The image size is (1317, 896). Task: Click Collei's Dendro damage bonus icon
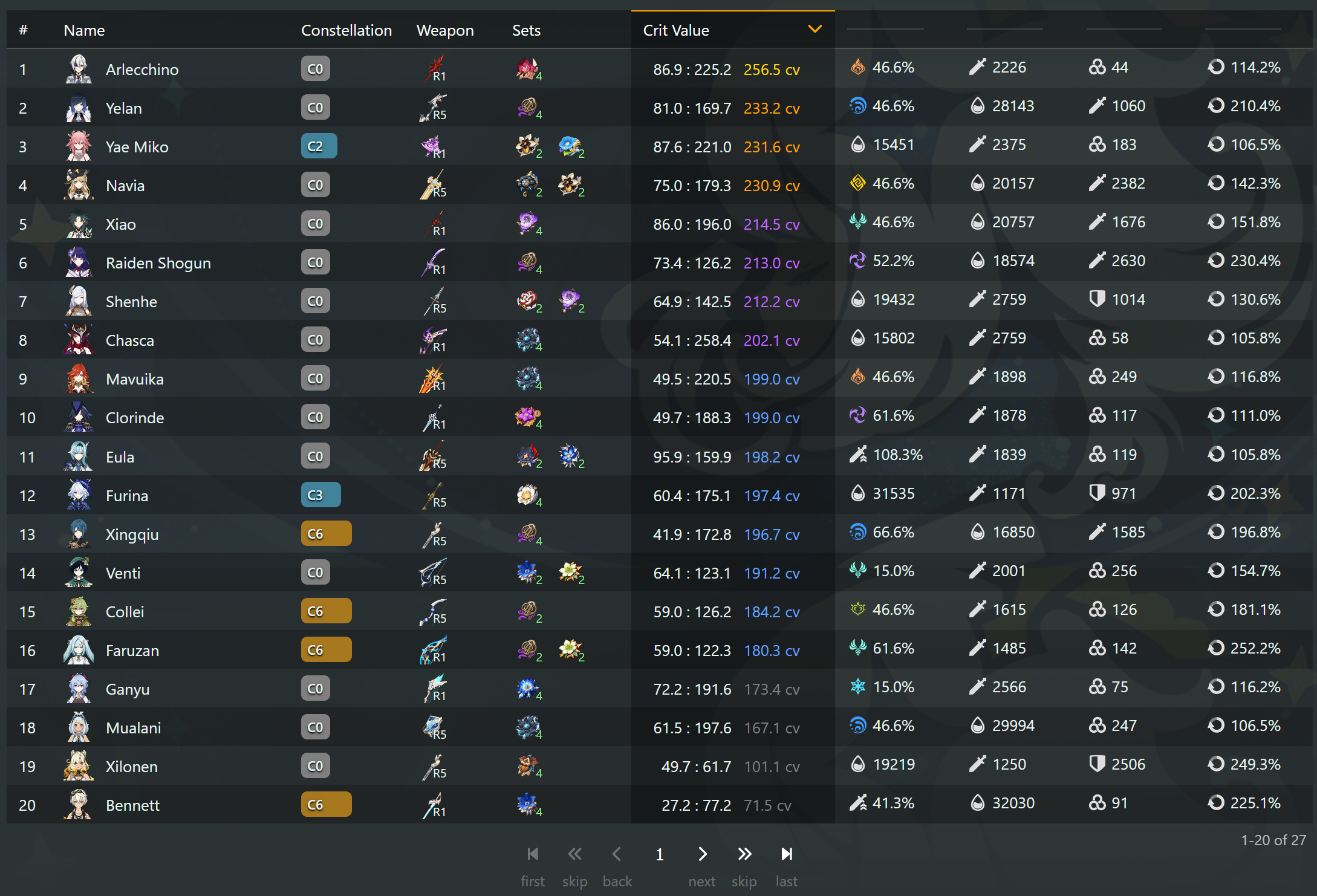click(857, 609)
